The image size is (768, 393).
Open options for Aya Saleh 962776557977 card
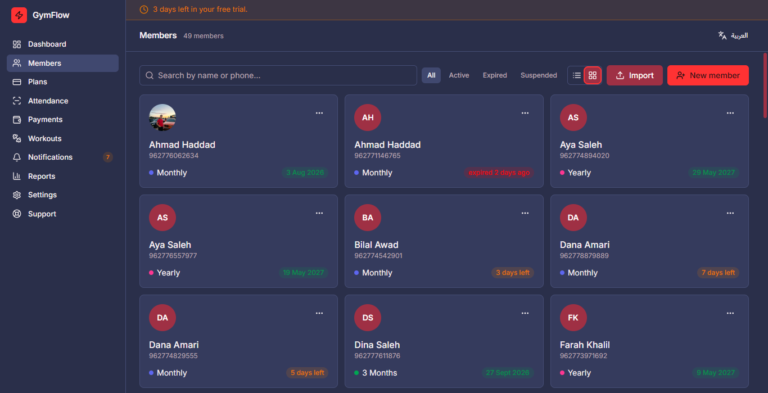319,213
